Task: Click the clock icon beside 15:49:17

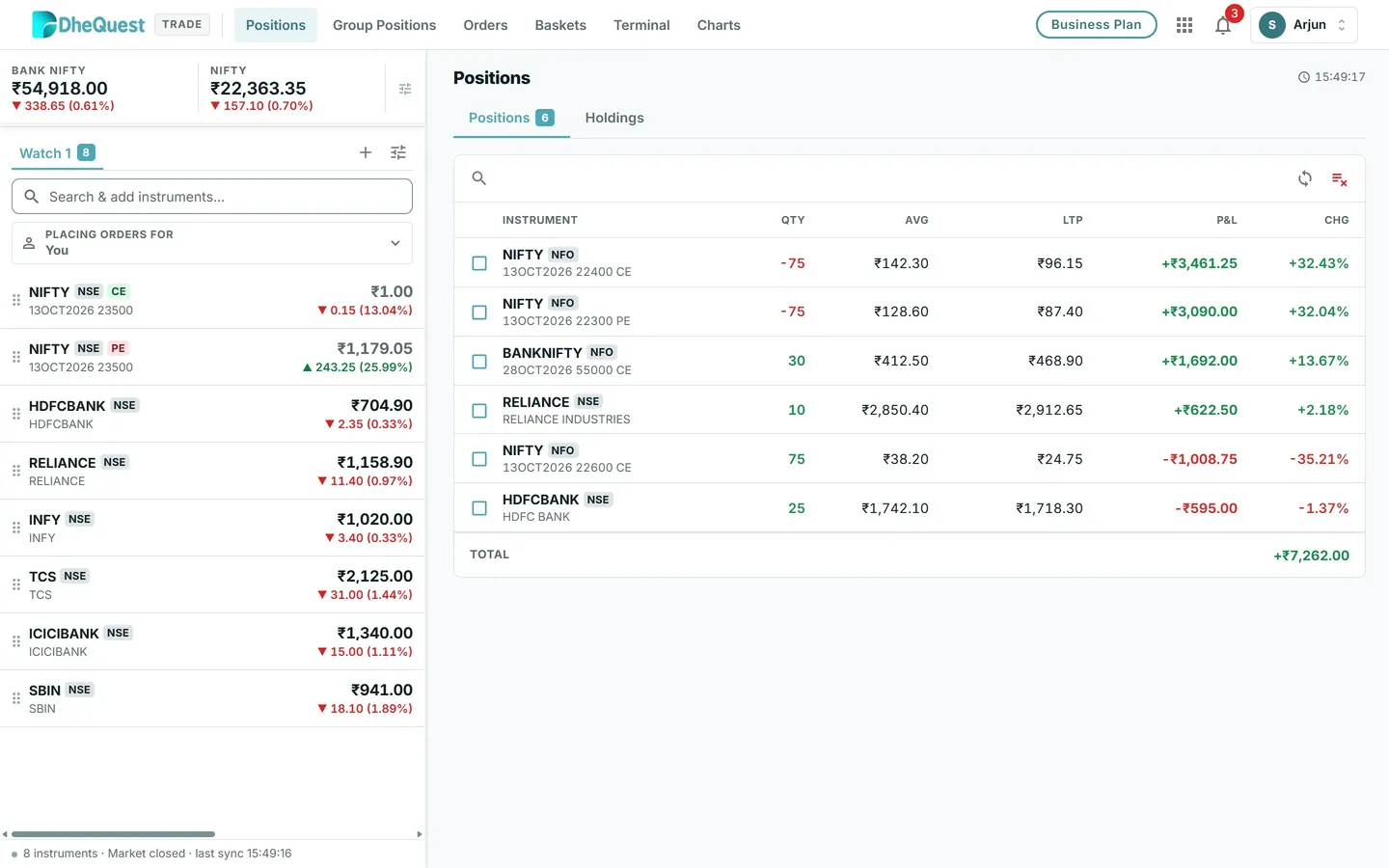Action: 1304,77
